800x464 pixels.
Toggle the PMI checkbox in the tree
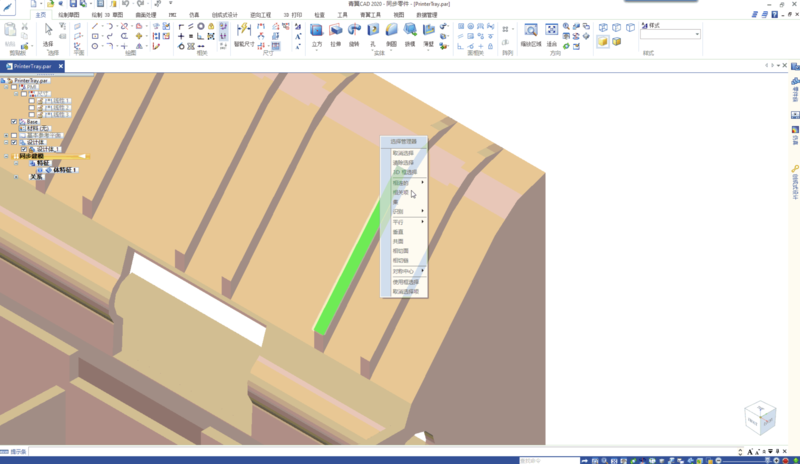point(14,87)
